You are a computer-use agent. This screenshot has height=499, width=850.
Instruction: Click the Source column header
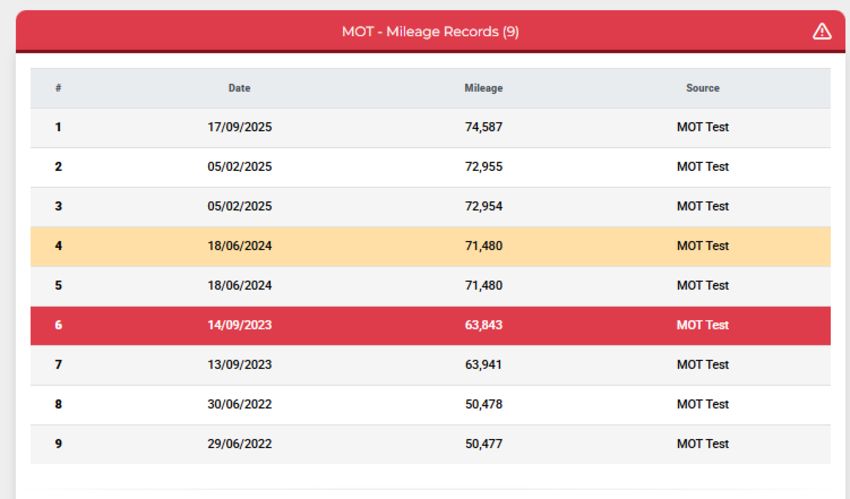(x=703, y=88)
